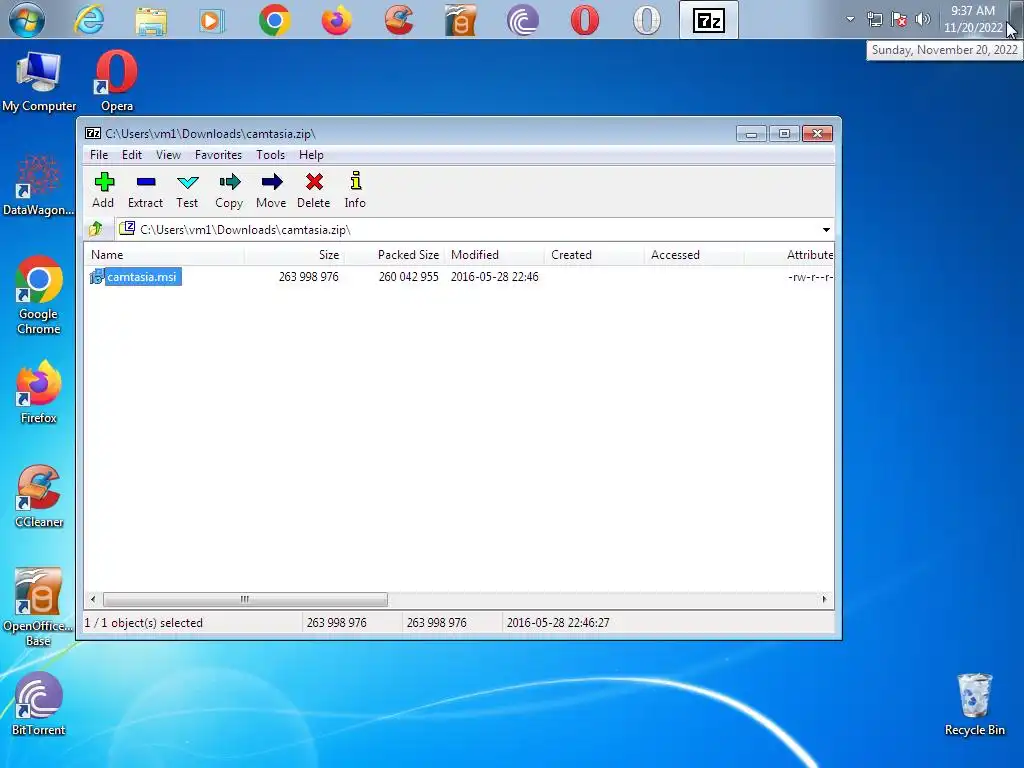1024x768 pixels.
Task: Sort by the Name column header
Action: tap(164, 255)
